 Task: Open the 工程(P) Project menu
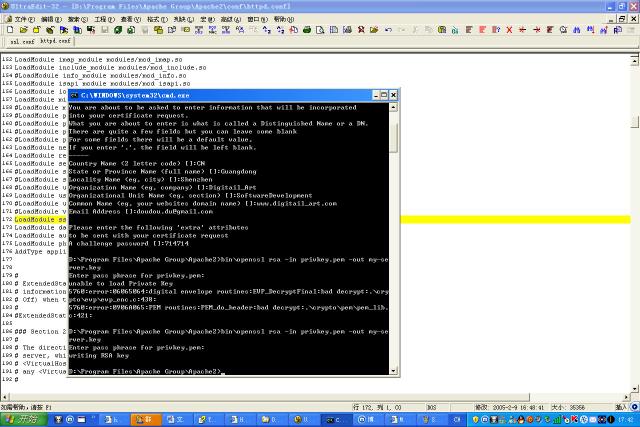coord(104,19)
